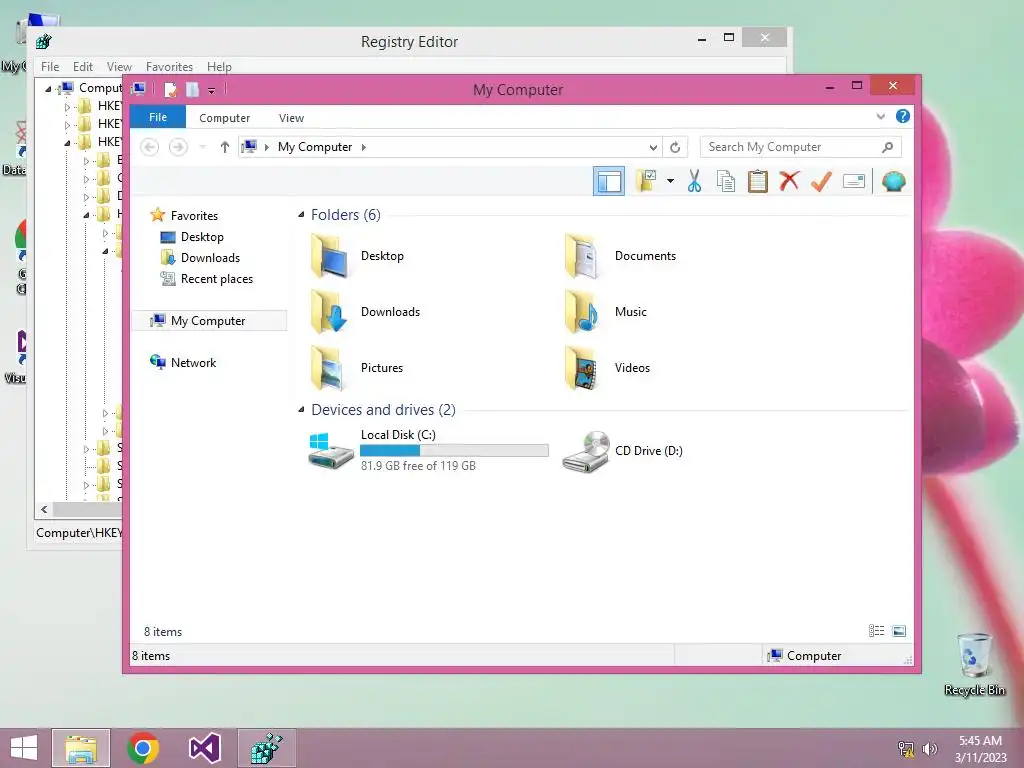
Task: Switch to the View ribbon tab
Action: pos(291,118)
